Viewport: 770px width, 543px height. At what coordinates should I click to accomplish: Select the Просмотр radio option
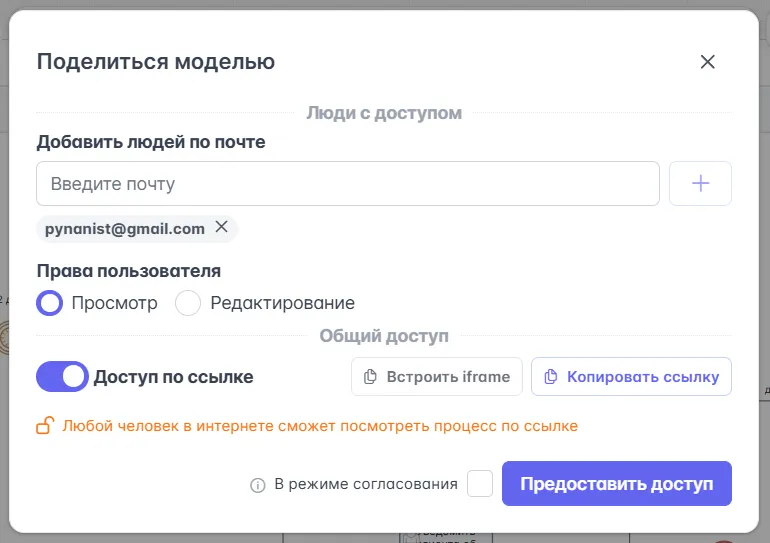pyautogui.click(x=50, y=303)
